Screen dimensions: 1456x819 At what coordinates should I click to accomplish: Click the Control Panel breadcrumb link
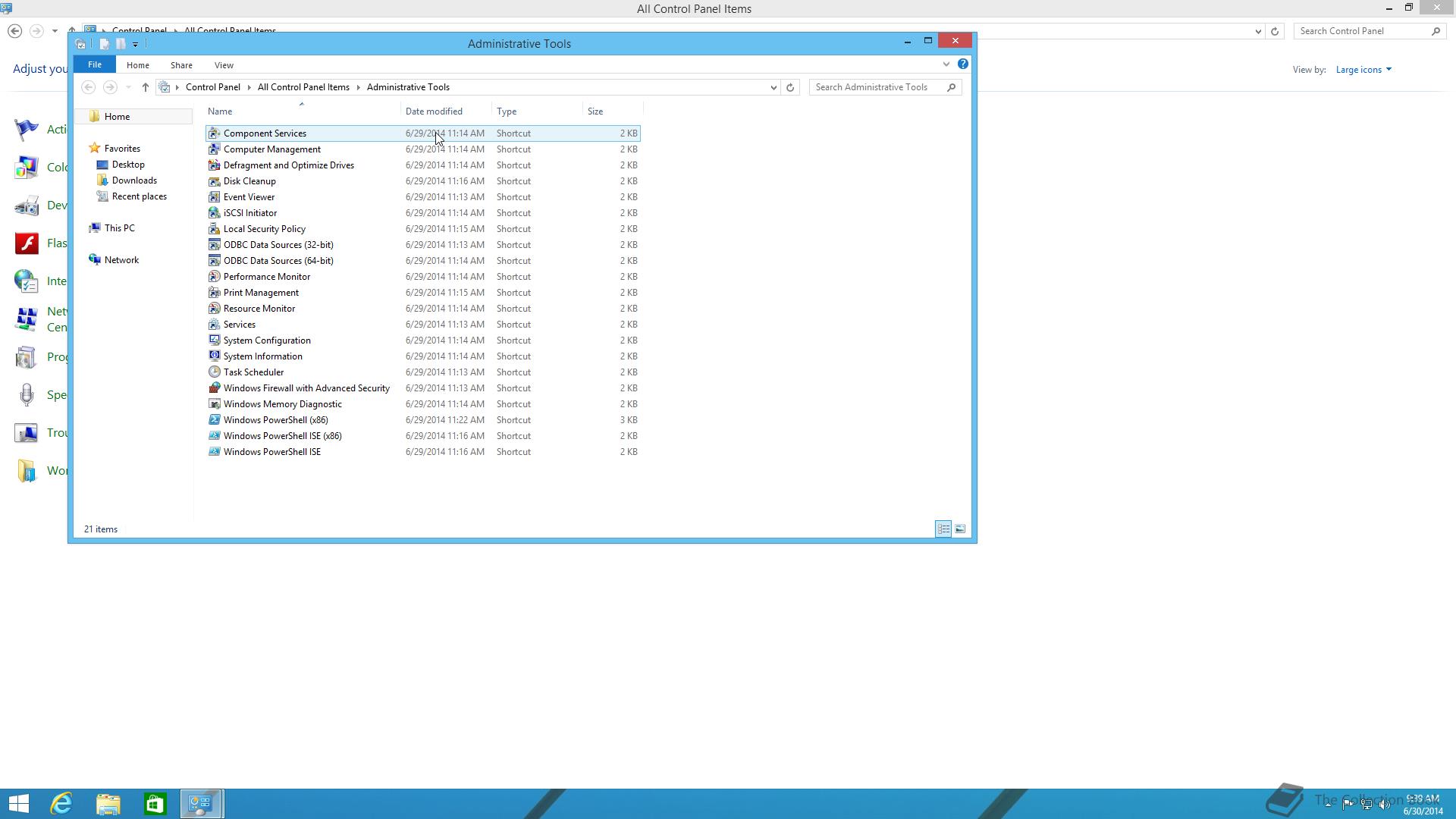click(x=212, y=87)
